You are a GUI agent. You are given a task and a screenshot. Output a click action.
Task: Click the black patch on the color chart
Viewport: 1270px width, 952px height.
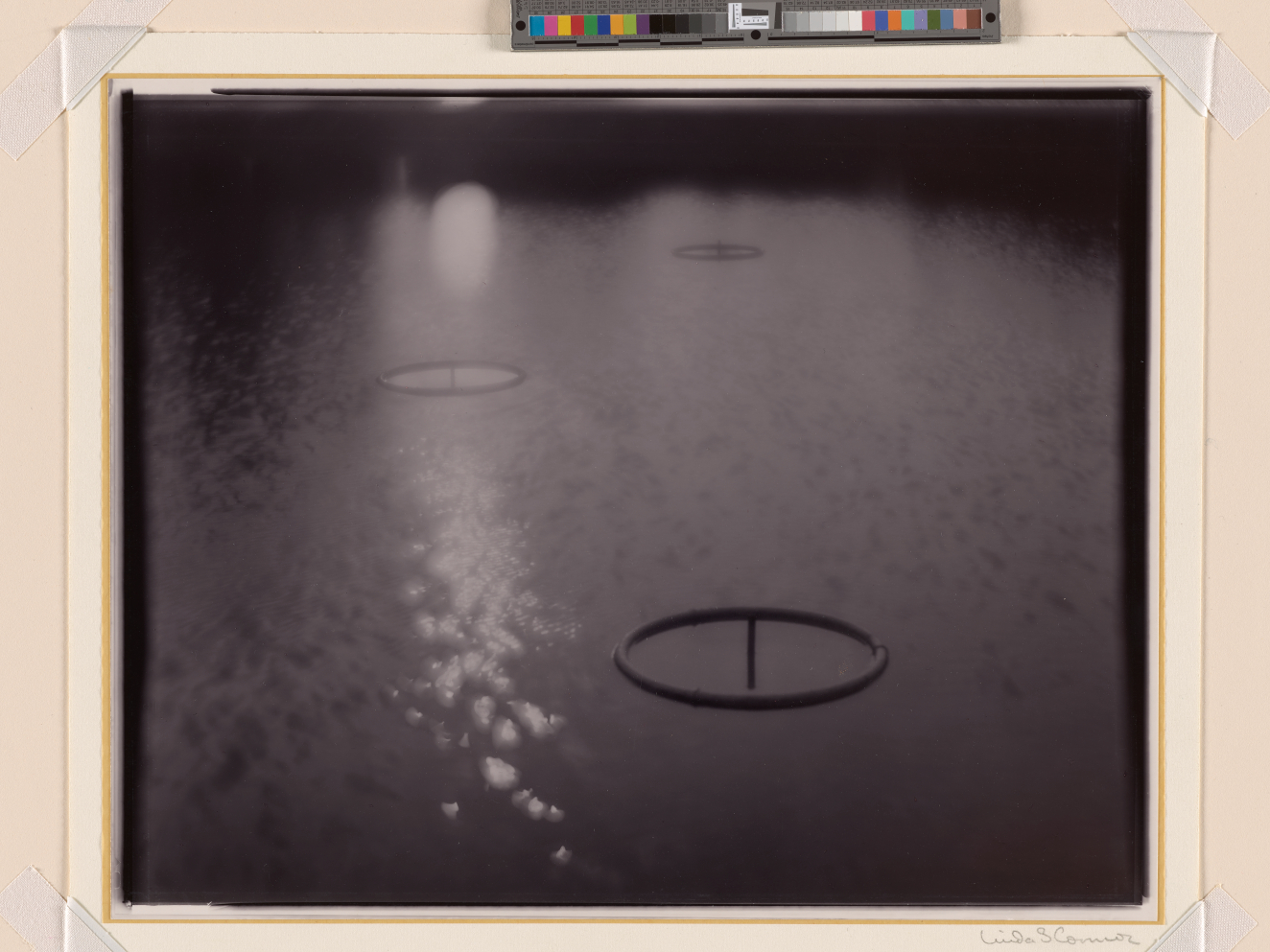[658, 24]
